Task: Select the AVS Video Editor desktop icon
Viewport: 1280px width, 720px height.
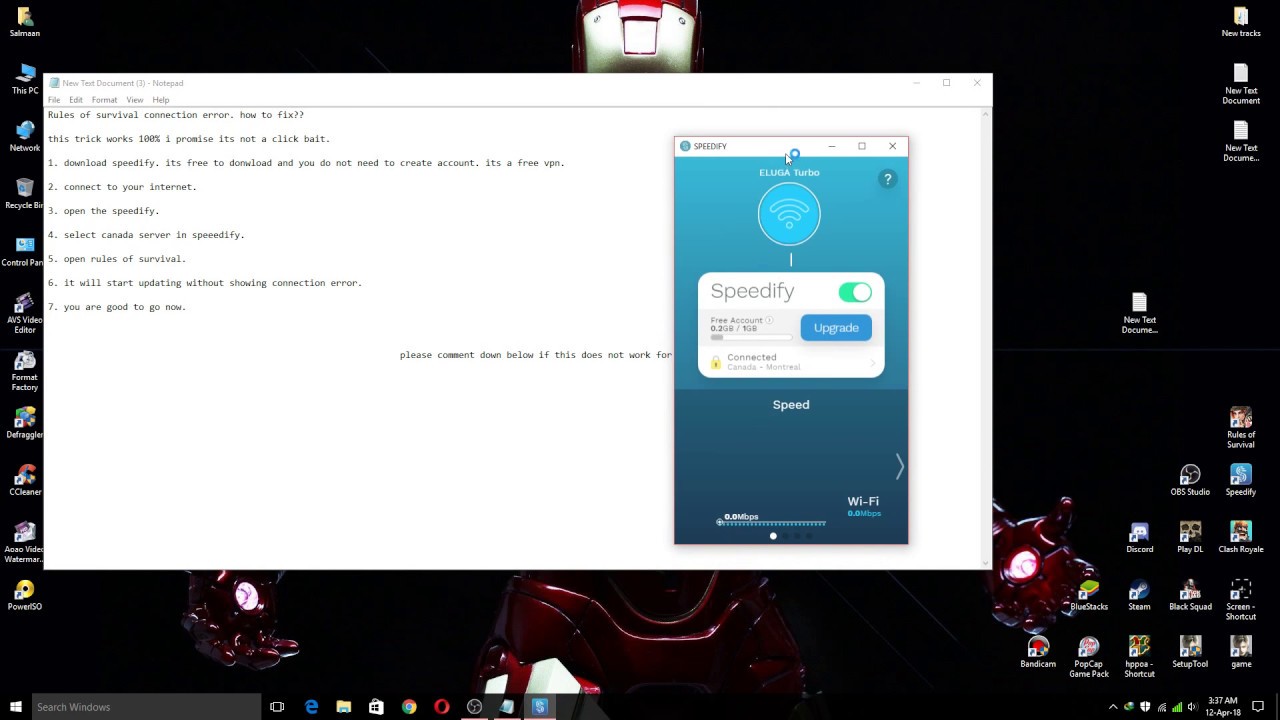Action: point(25,314)
